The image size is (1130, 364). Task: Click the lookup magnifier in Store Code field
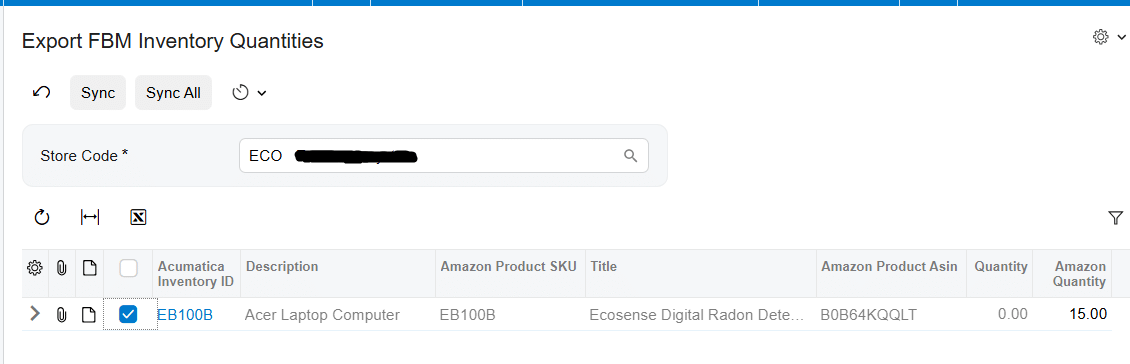pos(631,156)
